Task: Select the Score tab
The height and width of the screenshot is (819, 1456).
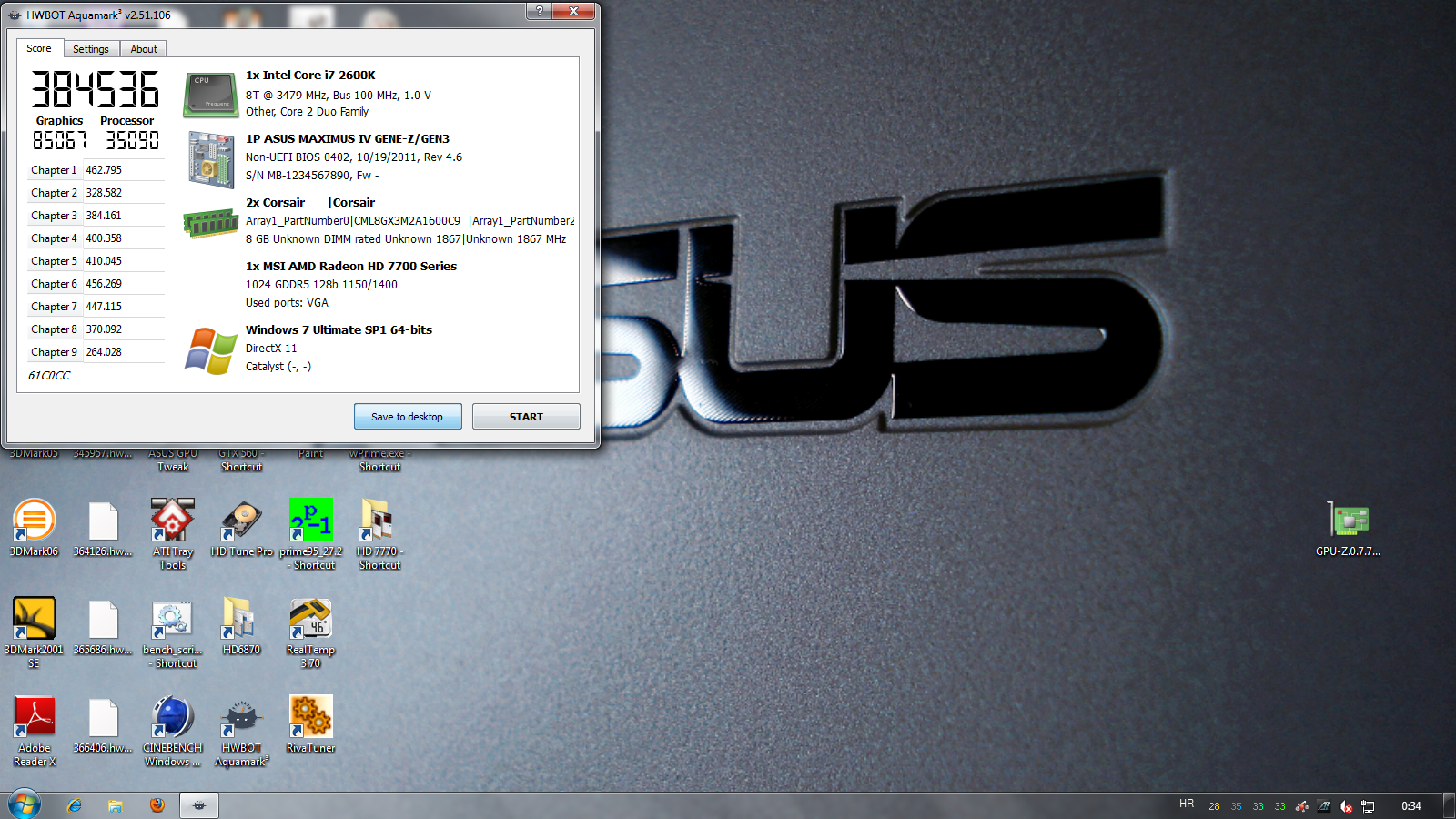Action: pos(39,48)
